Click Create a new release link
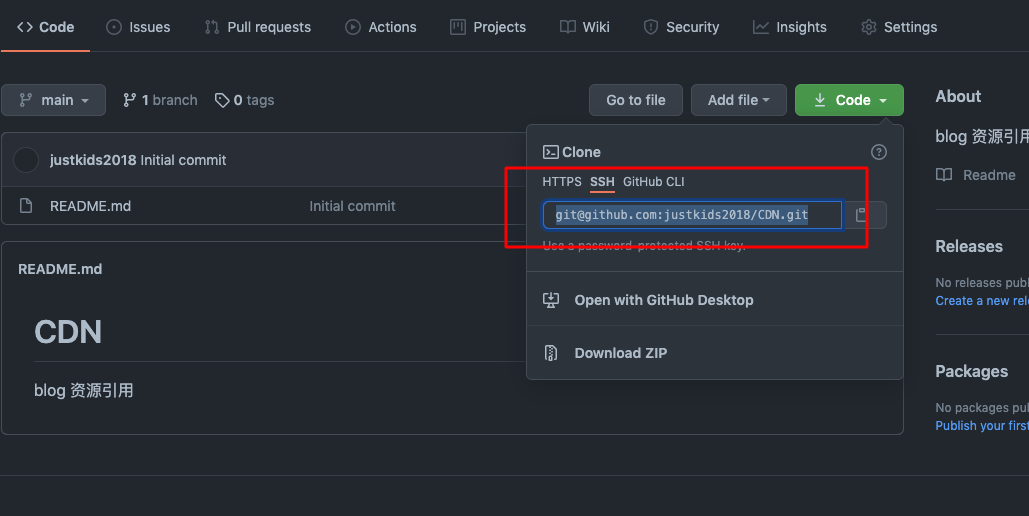This screenshot has width=1029, height=516. coord(982,301)
